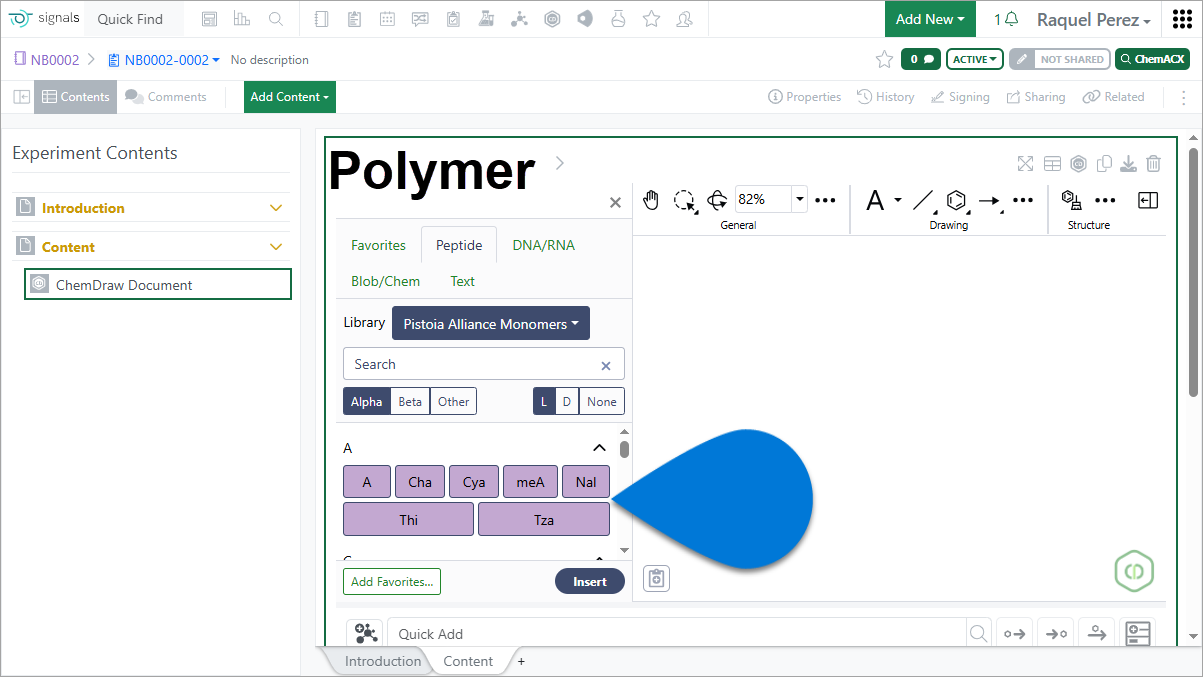Viewport: 1203px width, 677px height.
Task: Click the monomer Search field
Action: [x=484, y=364]
